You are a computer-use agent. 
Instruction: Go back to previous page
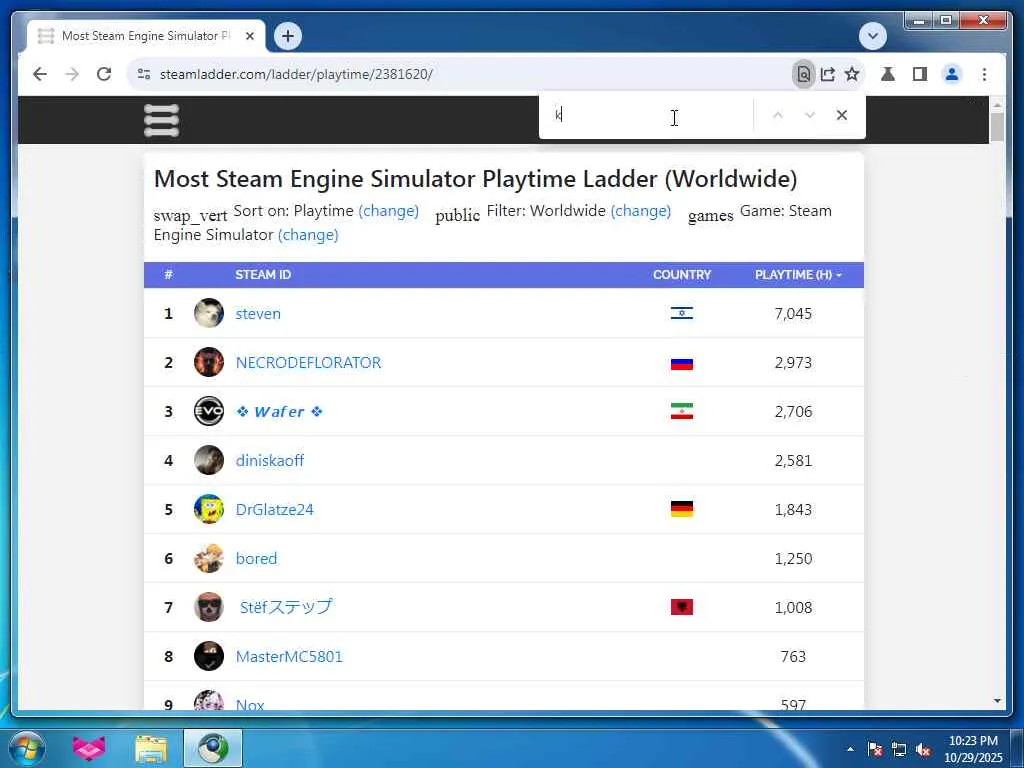click(40, 74)
